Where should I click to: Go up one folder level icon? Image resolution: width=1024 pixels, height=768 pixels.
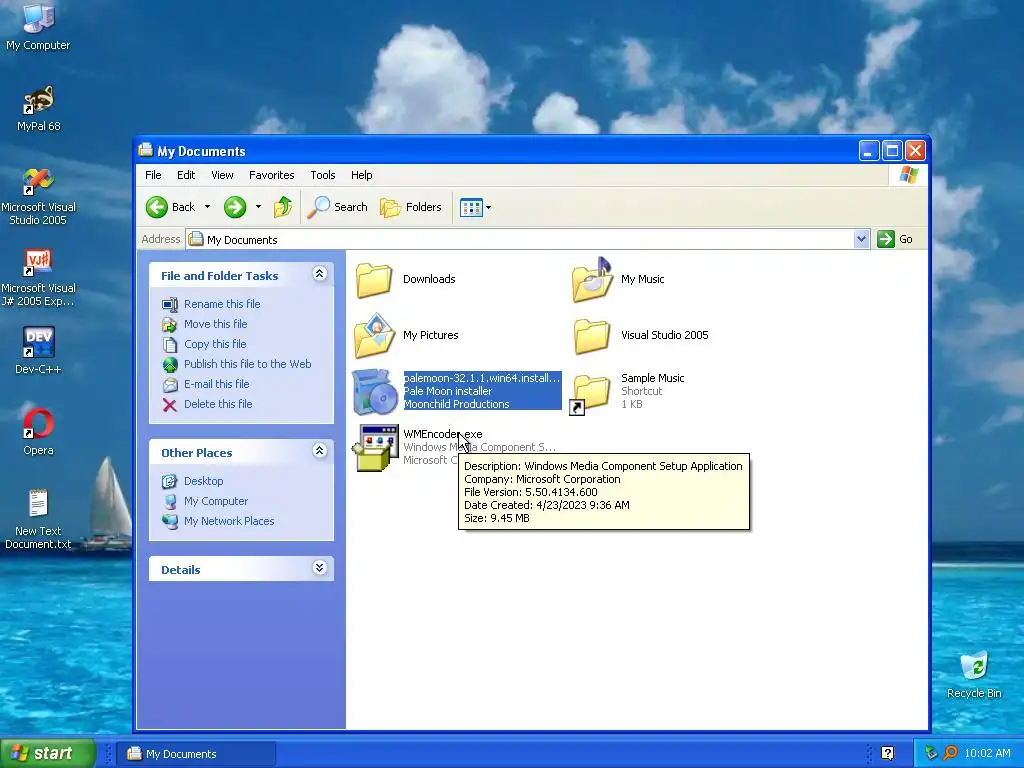[283, 207]
